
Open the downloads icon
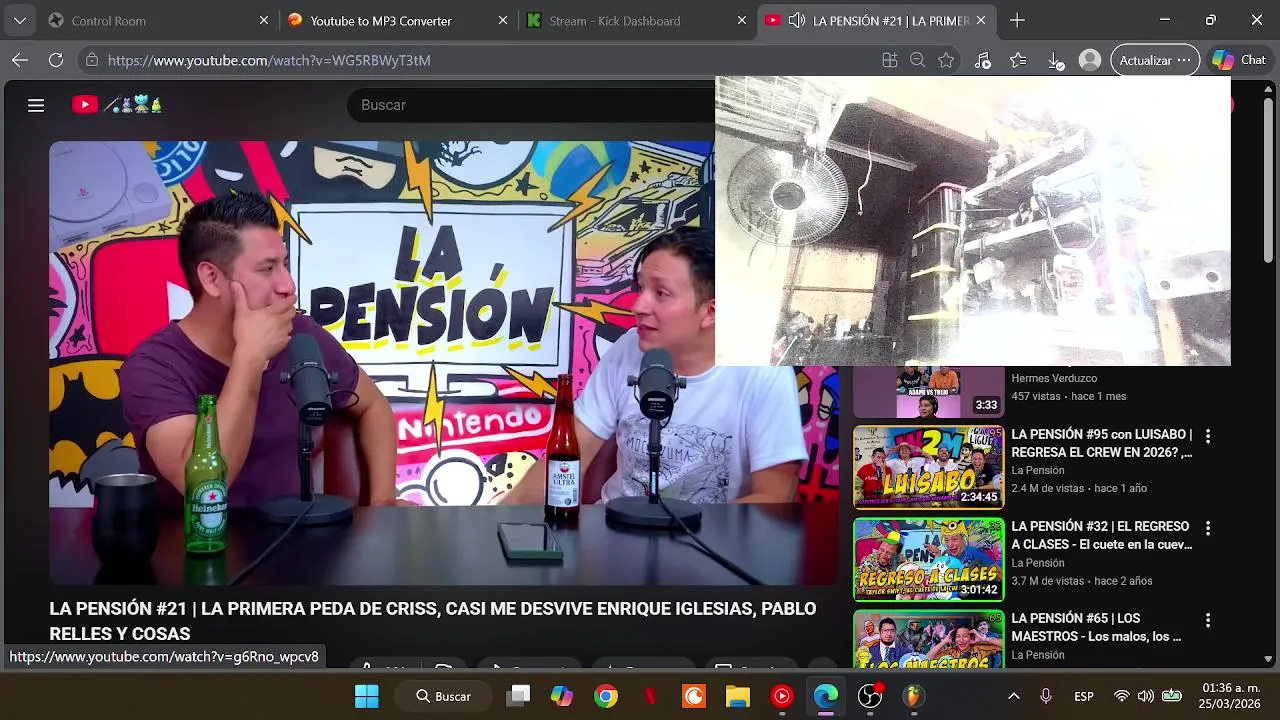click(x=1056, y=60)
